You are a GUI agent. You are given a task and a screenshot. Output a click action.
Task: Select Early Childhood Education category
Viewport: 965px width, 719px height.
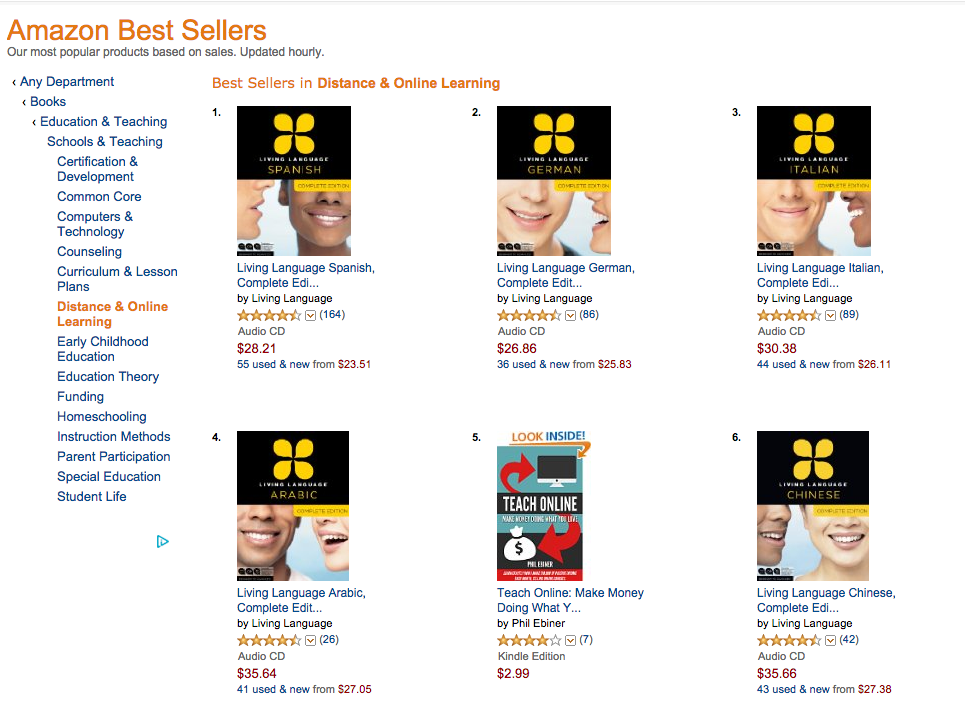tap(103, 349)
